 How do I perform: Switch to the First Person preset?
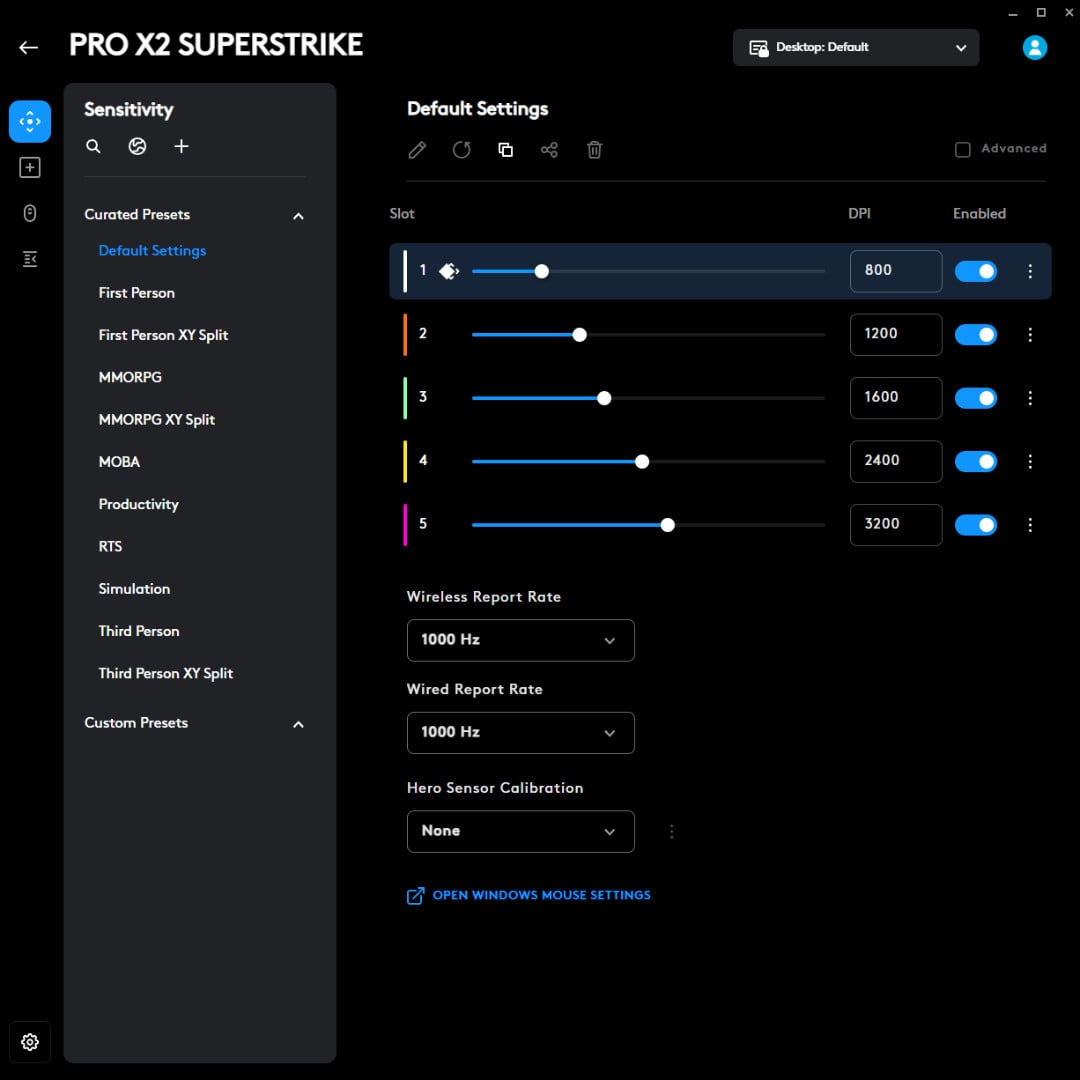click(136, 292)
